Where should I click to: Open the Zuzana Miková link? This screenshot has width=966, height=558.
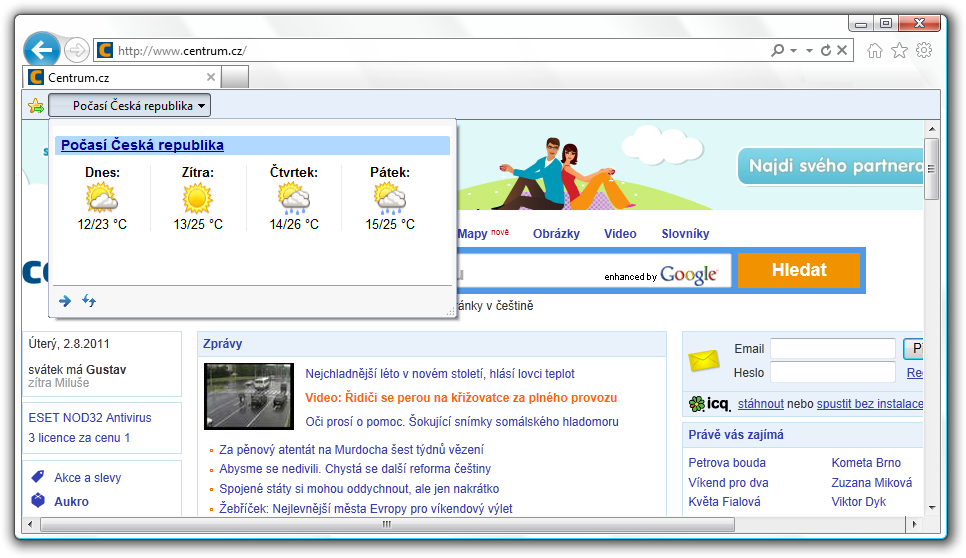click(872, 483)
